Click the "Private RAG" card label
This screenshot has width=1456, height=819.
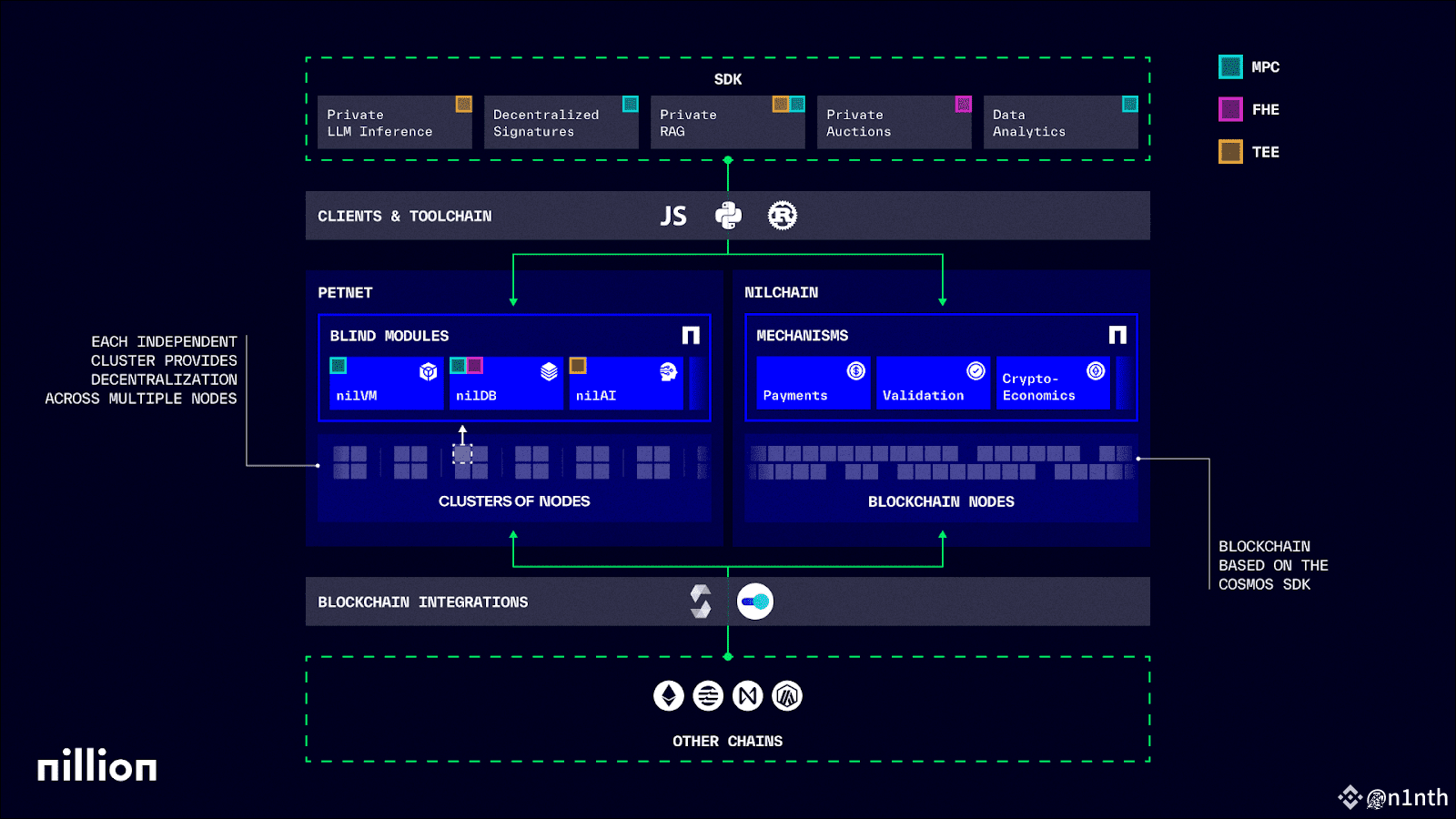click(688, 123)
